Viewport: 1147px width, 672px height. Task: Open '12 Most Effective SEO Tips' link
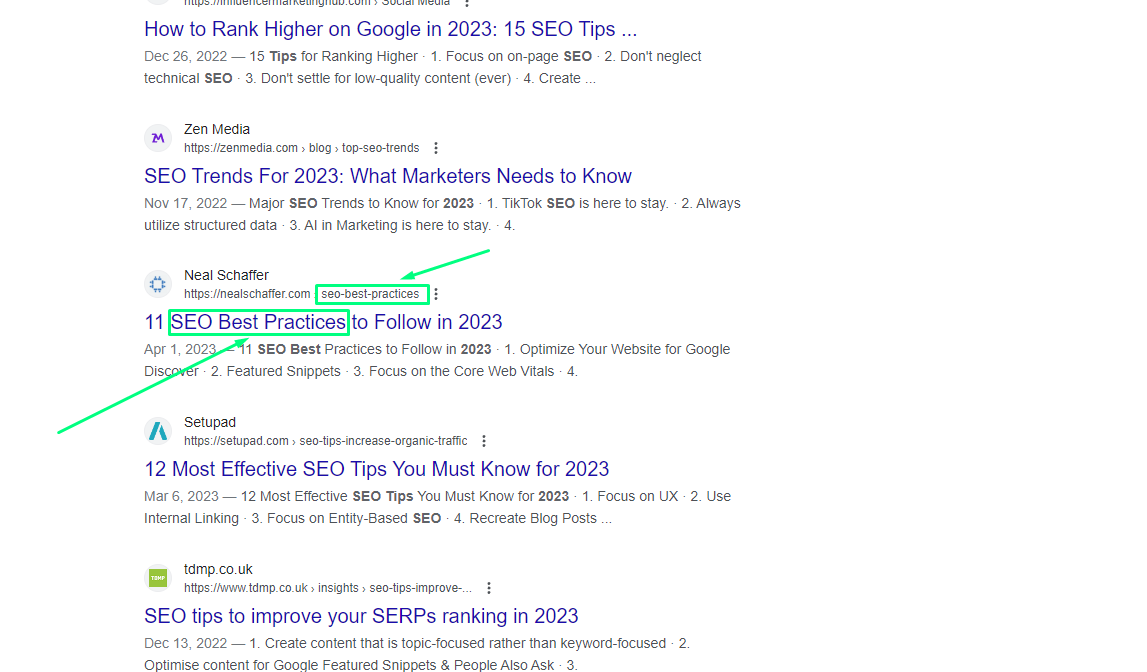pyautogui.click(x=376, y=469)
